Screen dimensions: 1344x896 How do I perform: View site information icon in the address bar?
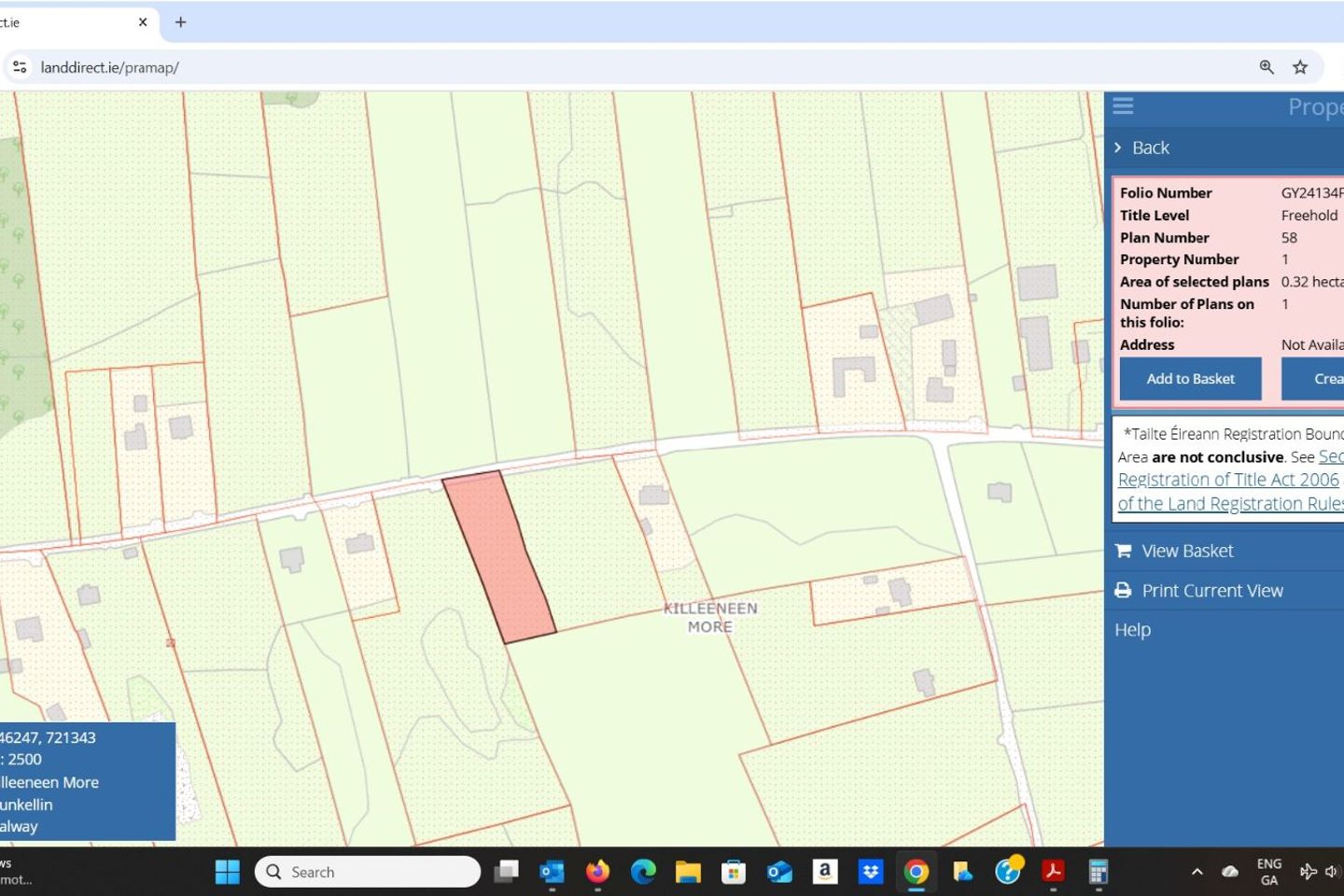pyautogui.click(x=20, y=67)
